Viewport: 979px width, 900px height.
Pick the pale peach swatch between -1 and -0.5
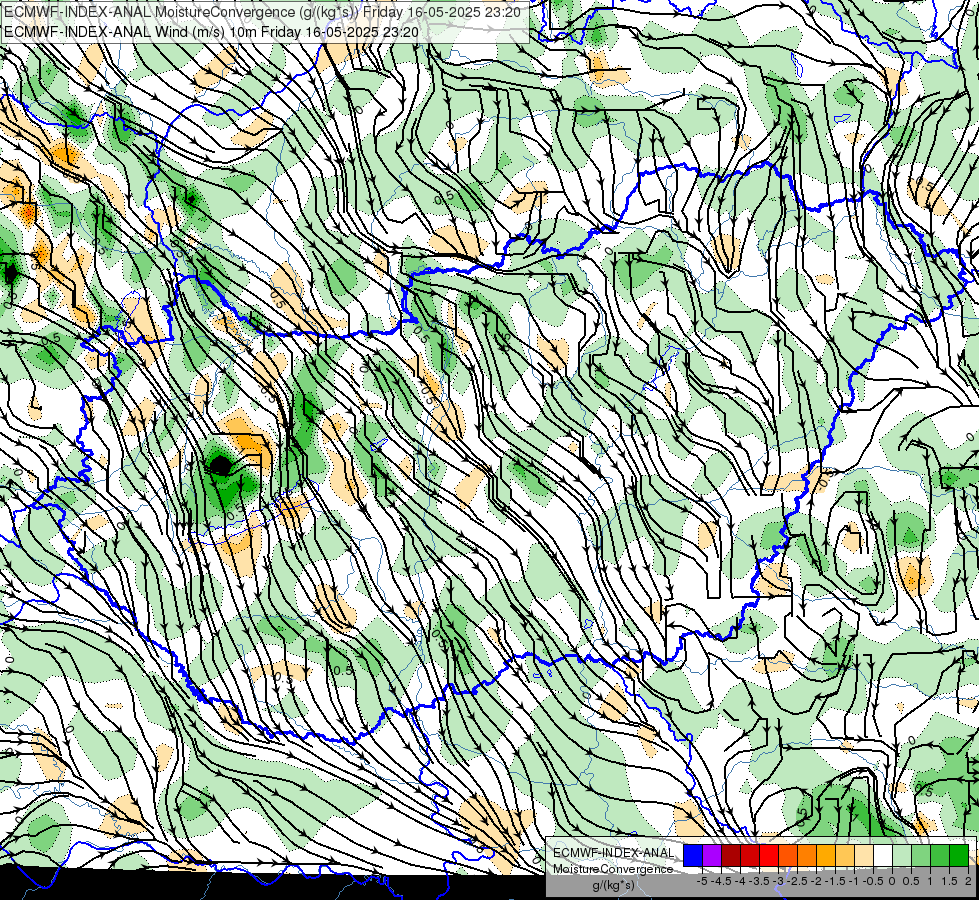click(864, 855)
